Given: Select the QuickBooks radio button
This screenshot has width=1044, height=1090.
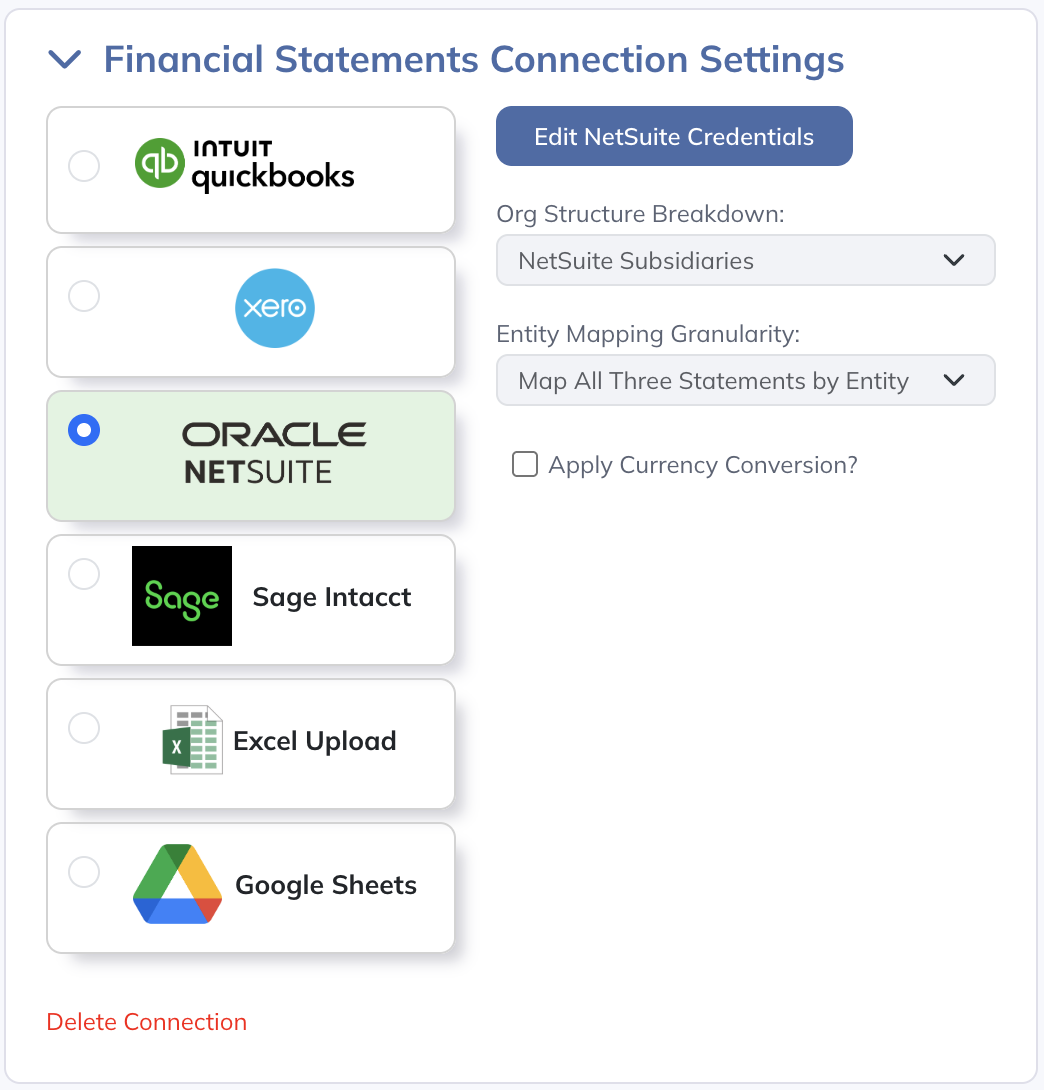Looking at the screenshot, I should click(x=84, y=166).
